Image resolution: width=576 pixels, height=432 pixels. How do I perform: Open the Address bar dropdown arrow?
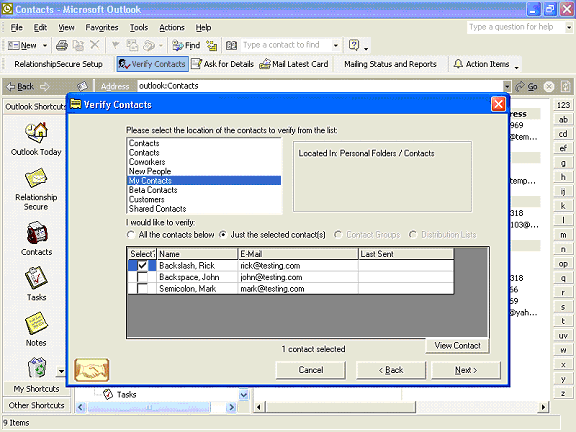(x=507, y=87)
